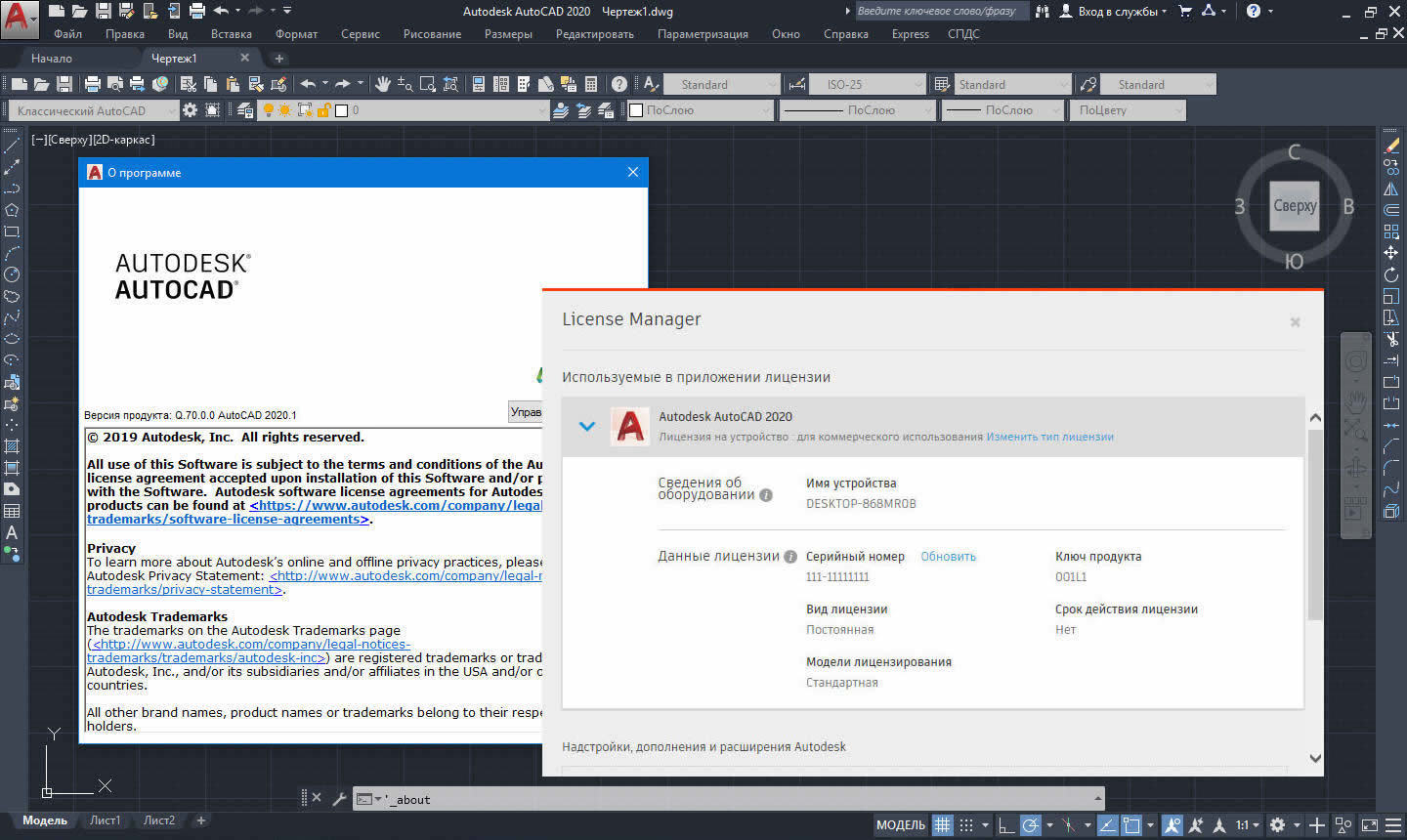Screen dimensions: 1407x840
Task: Click the Plot Preview icon
Action: (x=115, y=84)
